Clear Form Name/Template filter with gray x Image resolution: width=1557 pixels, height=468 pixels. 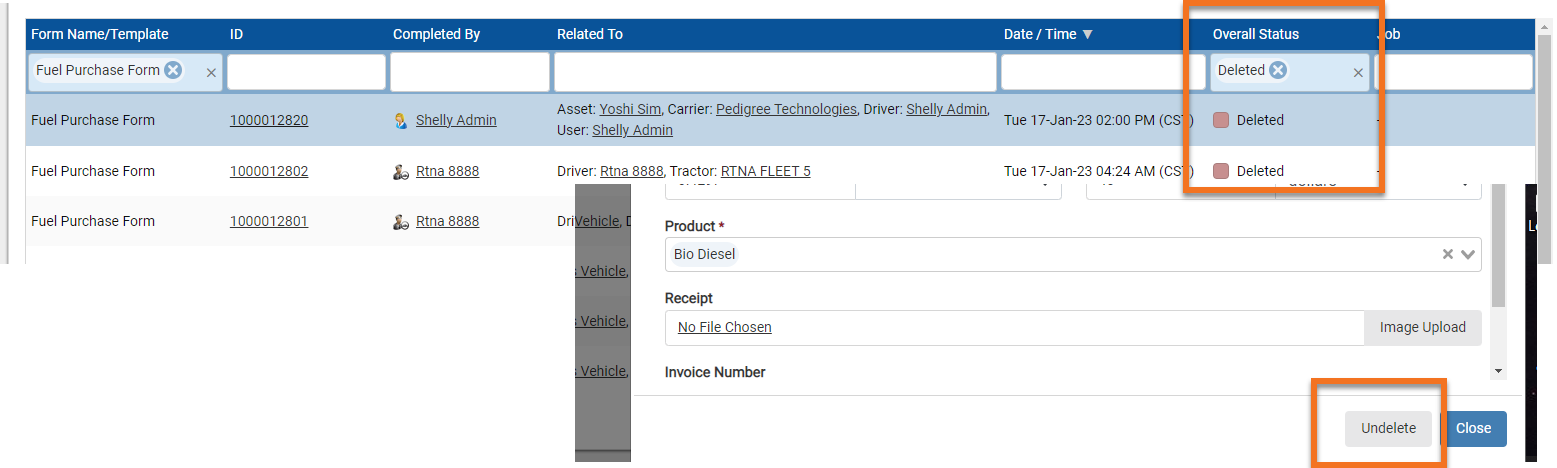coord(211,73)
